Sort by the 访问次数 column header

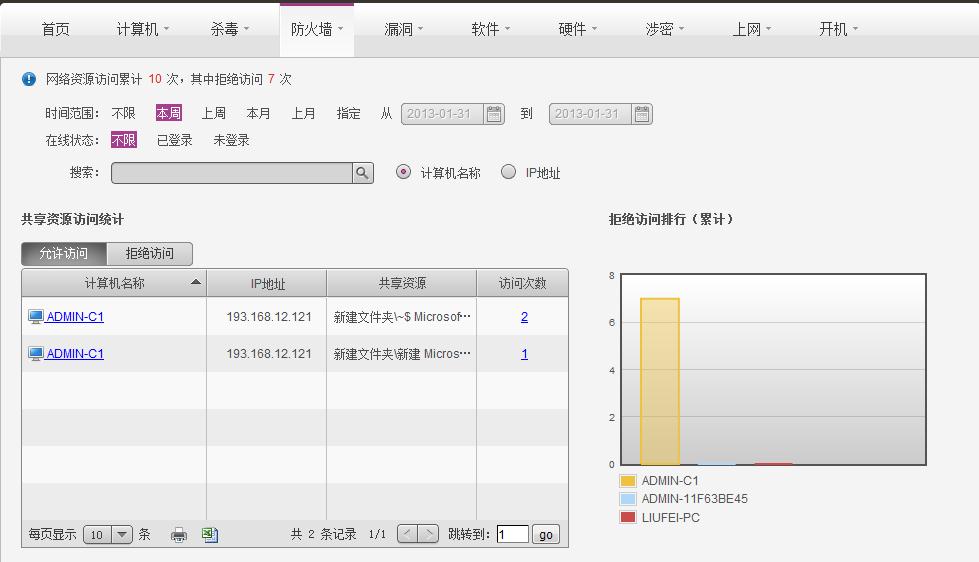(523, 283)
